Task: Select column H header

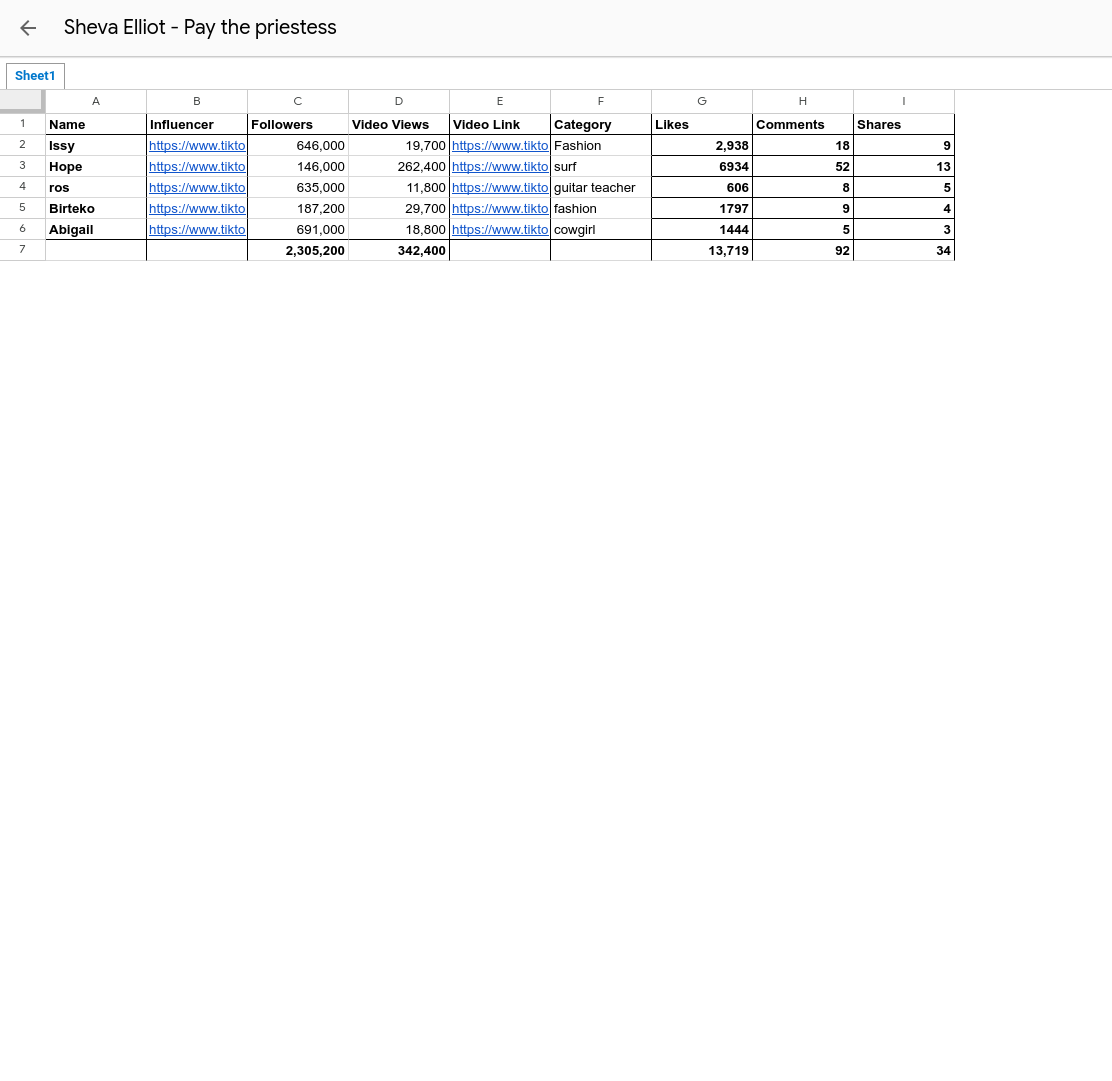Action: 803,101
